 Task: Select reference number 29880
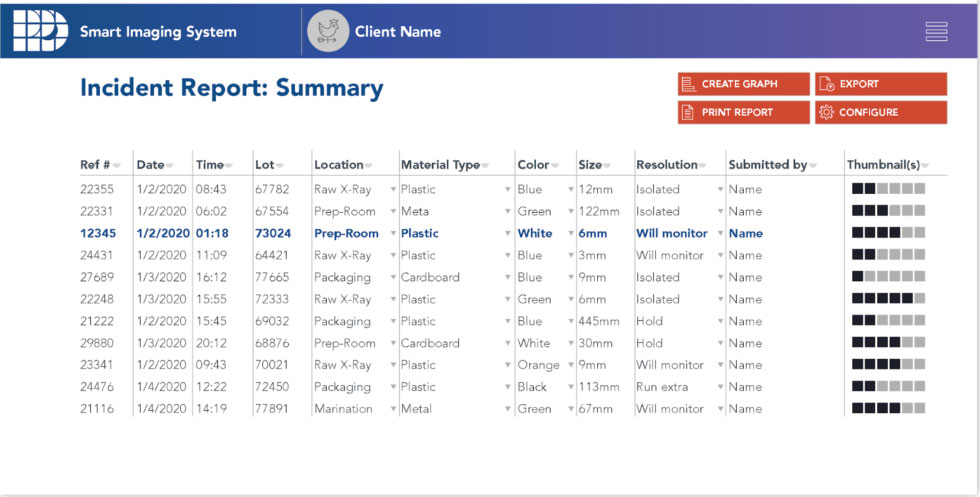[x=97, y=343]
